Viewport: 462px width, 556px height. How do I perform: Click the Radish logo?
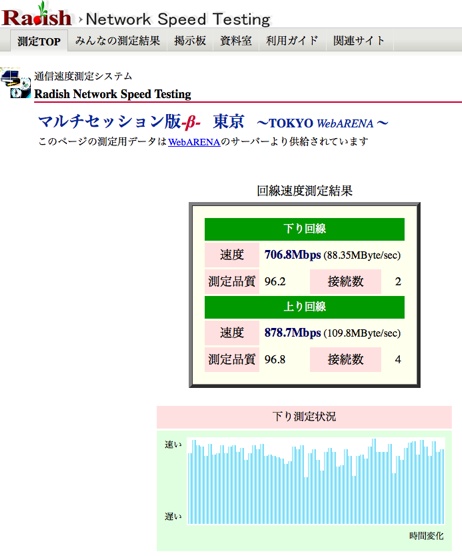tap(37, 16)
